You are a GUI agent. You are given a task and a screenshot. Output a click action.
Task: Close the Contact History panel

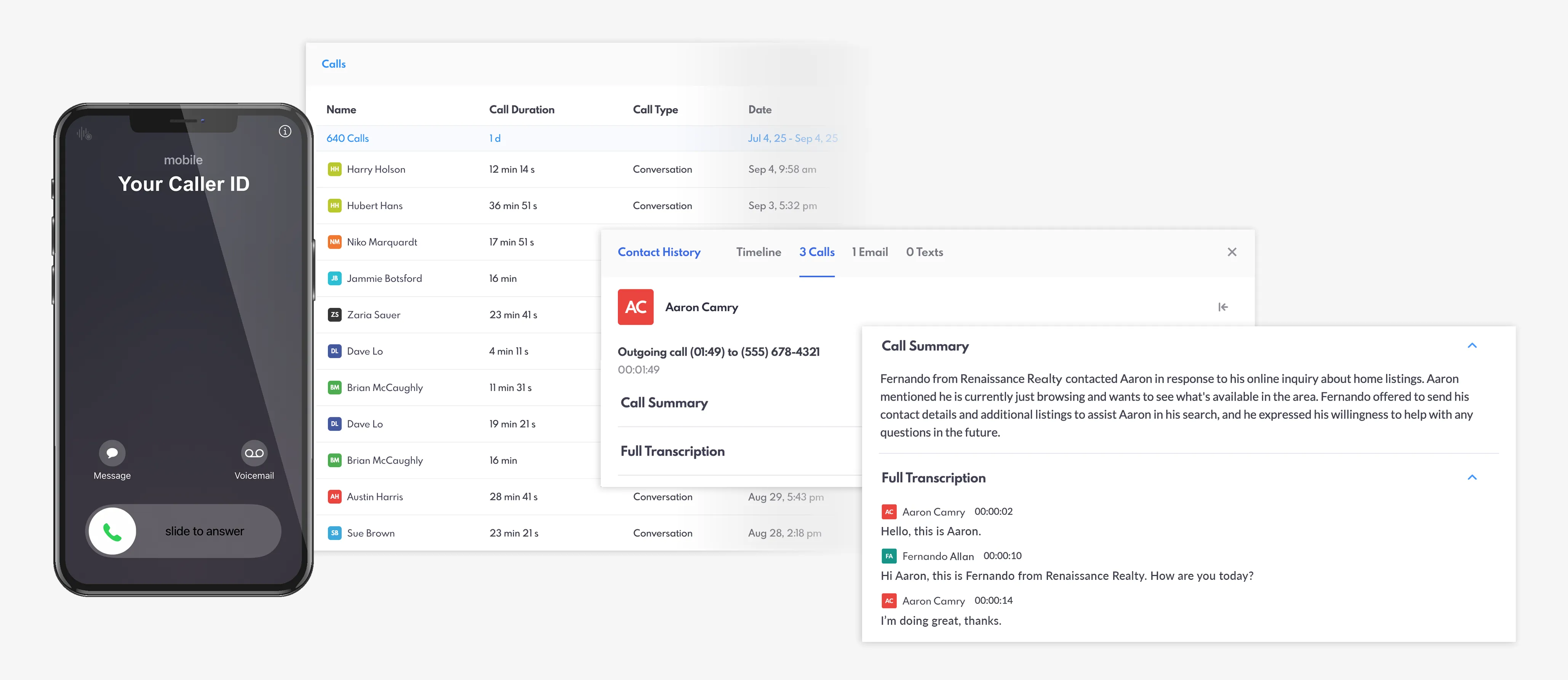(x=1231, y=252)
